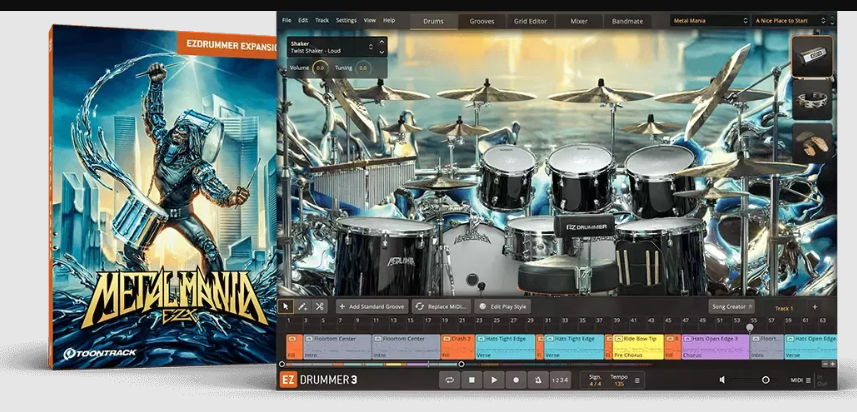Select the Track 1 tab
This screenshot has width=857, height=412.
click(x=784, y=308)
